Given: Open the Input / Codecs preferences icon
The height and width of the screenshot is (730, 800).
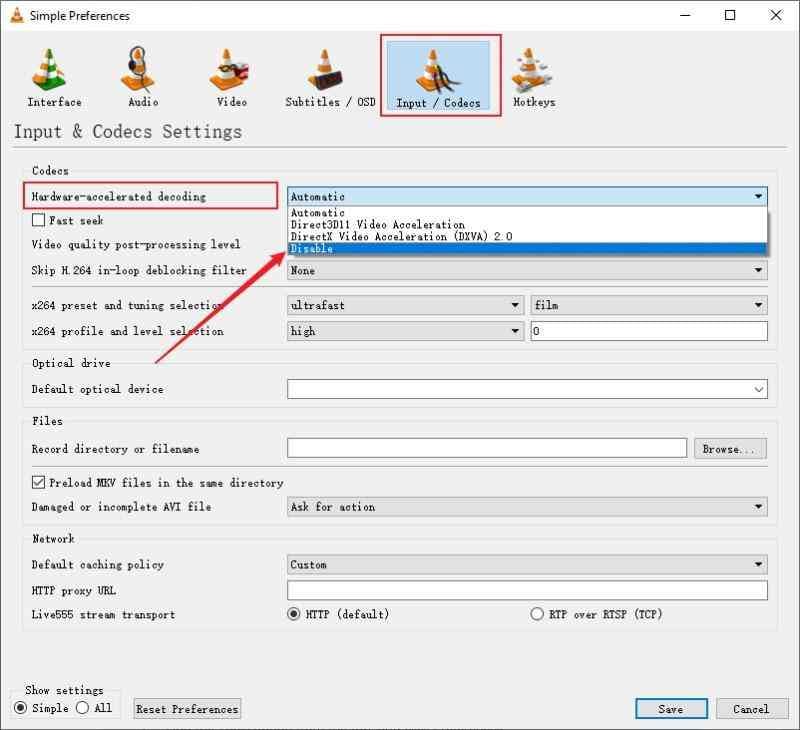Looking at the screenshot, I should pos(438,75).
